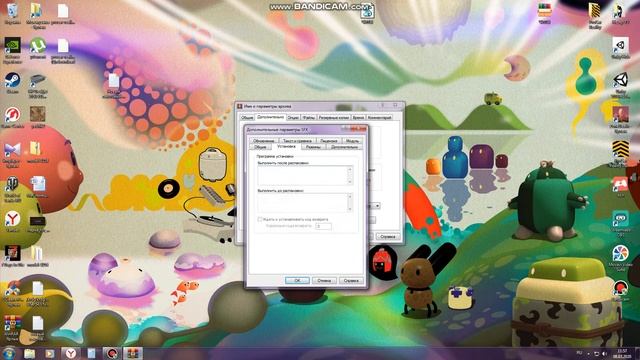Switch to the Обновление tab in SFX dialog
This screenshot has width=640, height=360.
tap(263, 140)
